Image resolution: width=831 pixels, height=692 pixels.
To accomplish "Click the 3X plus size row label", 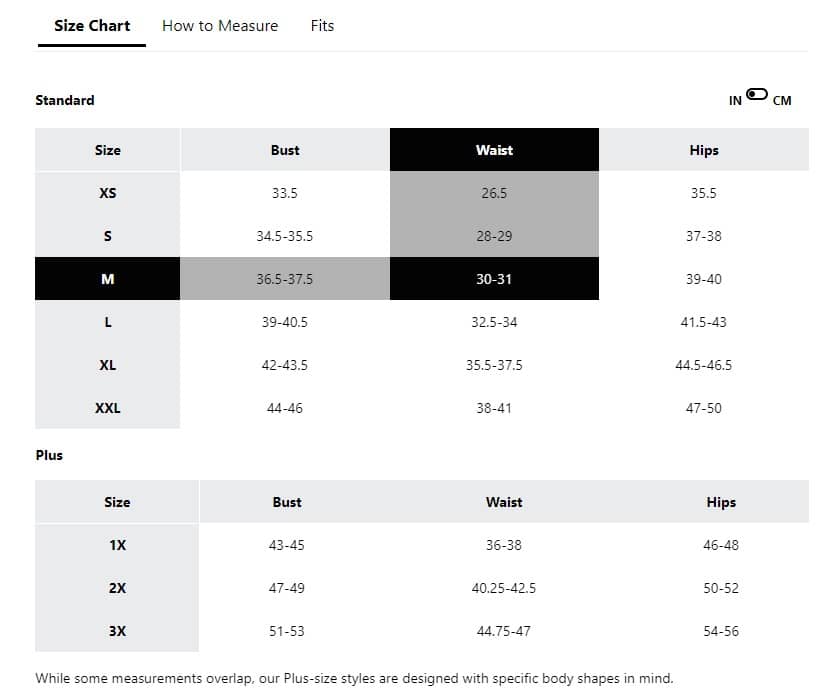I will (117, 631).
